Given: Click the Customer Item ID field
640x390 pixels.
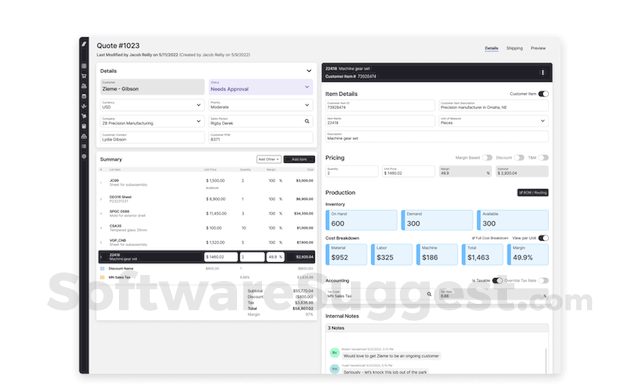Looking at the screenshot, I should coord(380,105).
